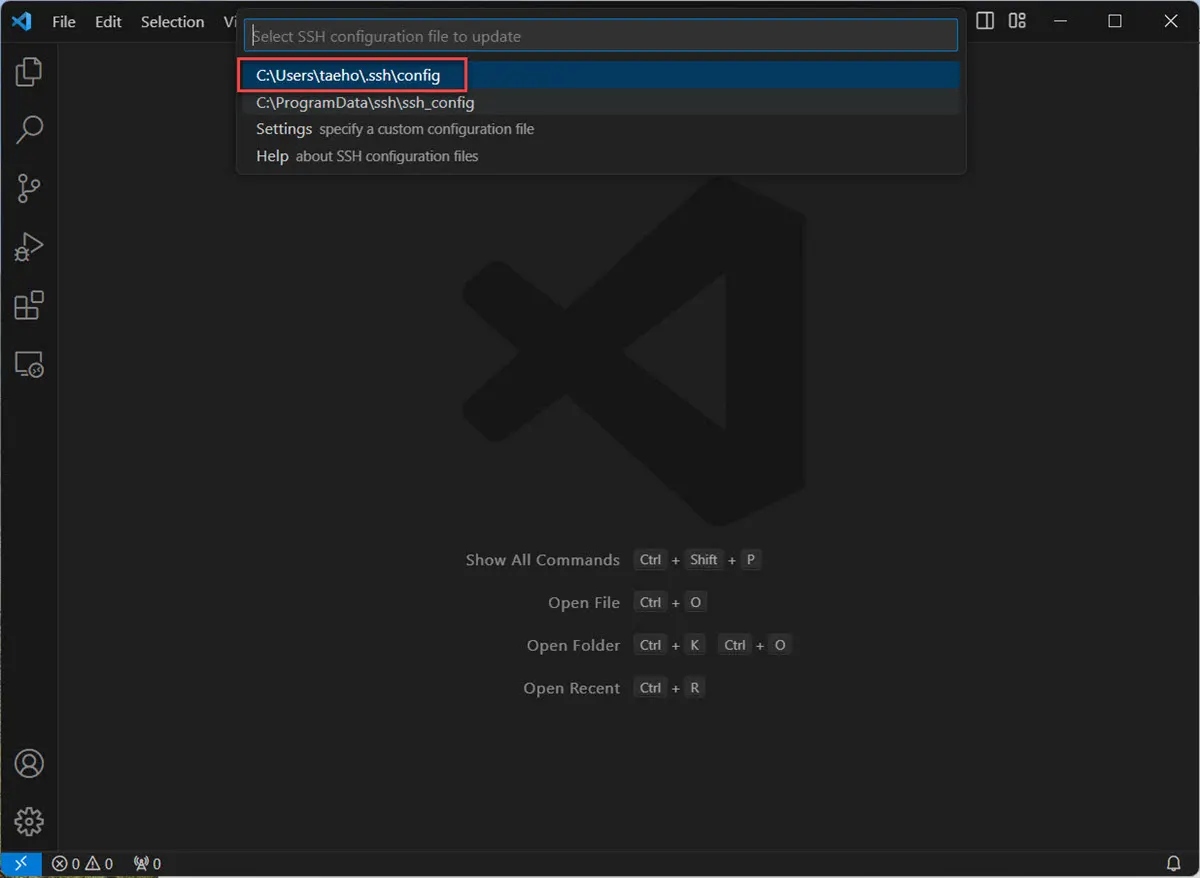Viewport: 1200px width, 878px height.
Task: Open the Source Control panel icon
Action: coord(29,188)
